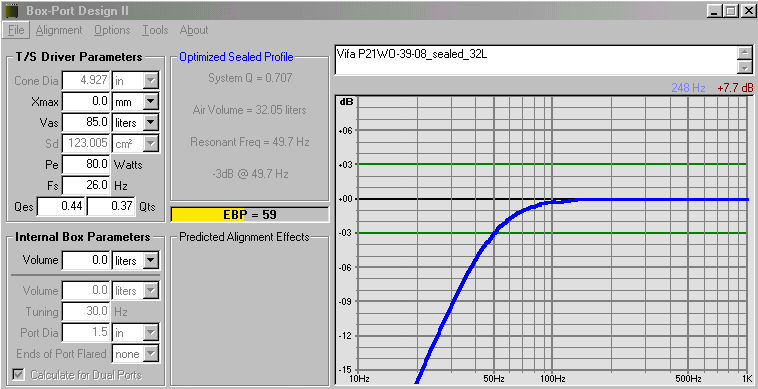Click the yellow EBP = 59 indicator bar

(249, 215)
